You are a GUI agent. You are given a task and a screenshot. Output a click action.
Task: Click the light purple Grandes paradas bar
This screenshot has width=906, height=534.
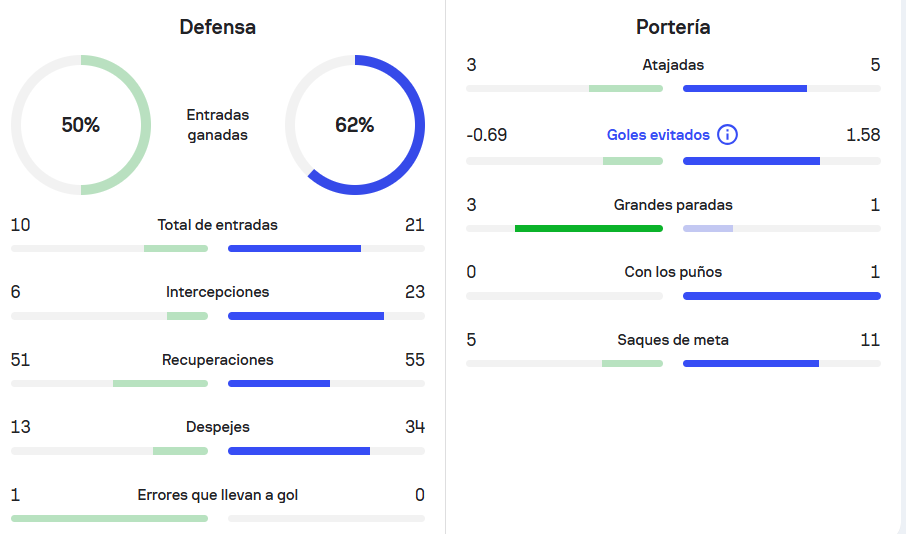coord(708,228)
